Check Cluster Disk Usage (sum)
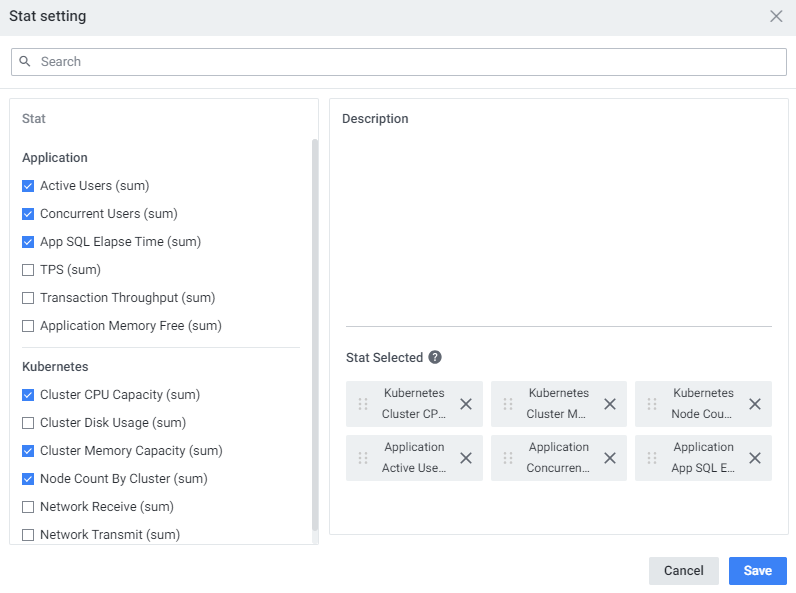Image resolution: width=796 pixels, height=593 pixels. [28, 423]
